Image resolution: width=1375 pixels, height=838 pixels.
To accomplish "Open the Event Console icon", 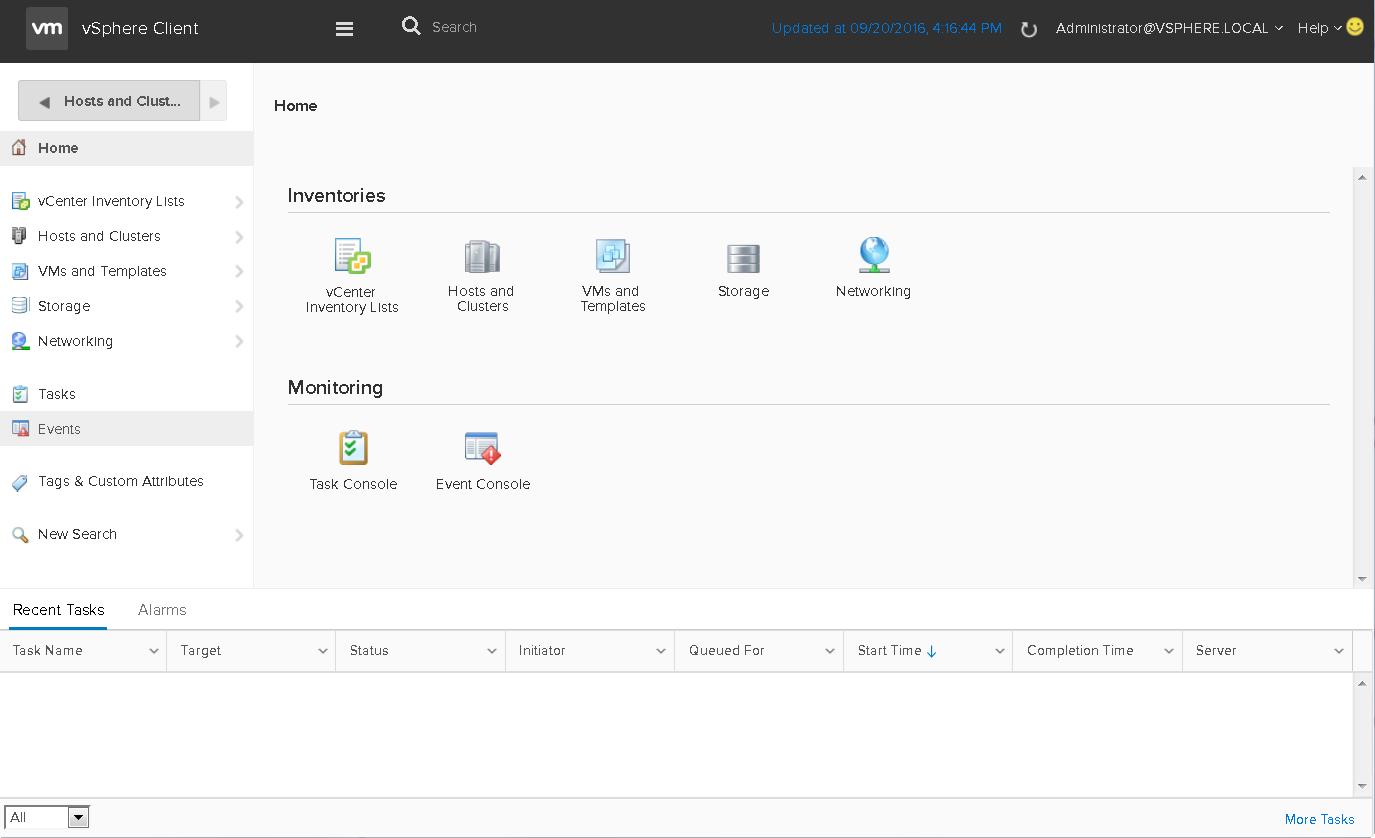I will 482,448.
